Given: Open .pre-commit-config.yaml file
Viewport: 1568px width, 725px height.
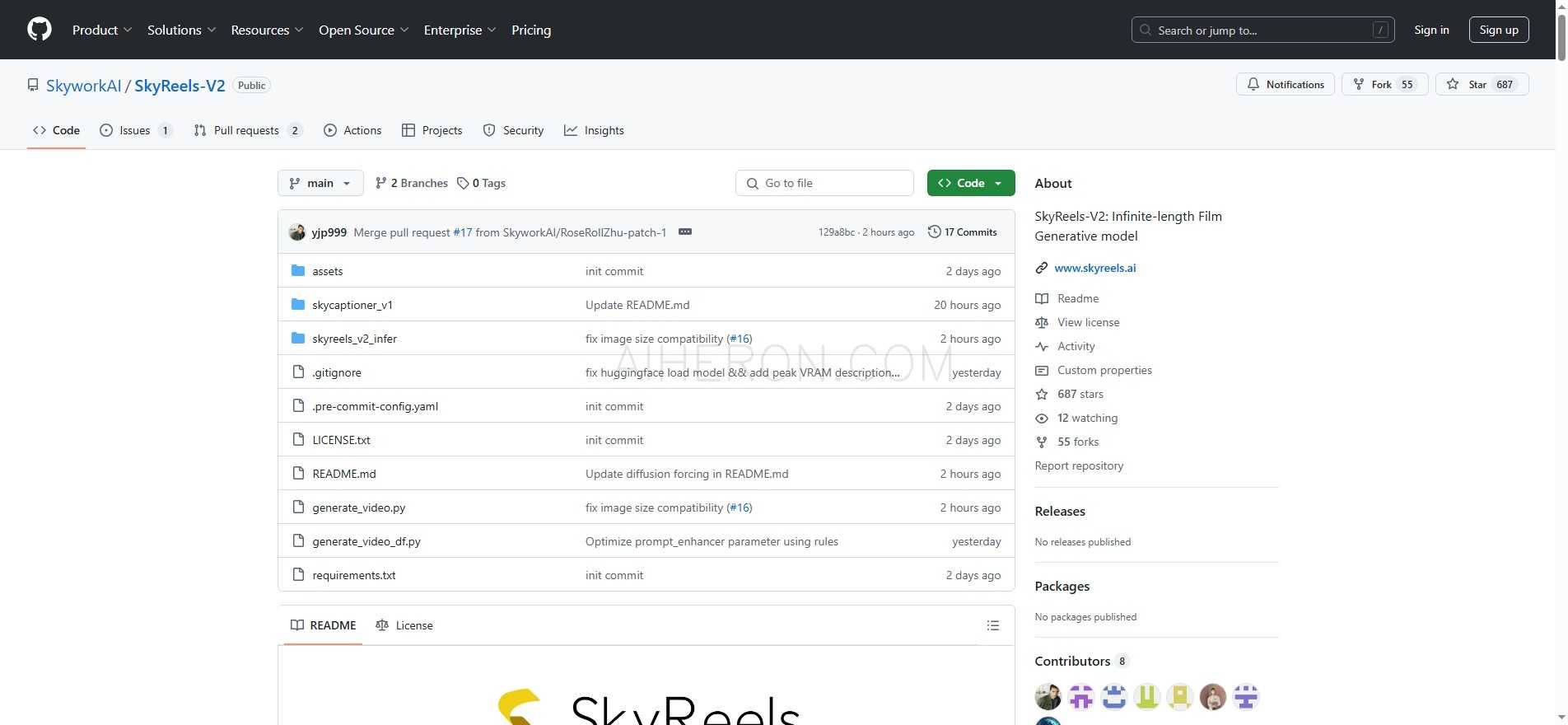Looking at the screenshot, I should (375, 406).
